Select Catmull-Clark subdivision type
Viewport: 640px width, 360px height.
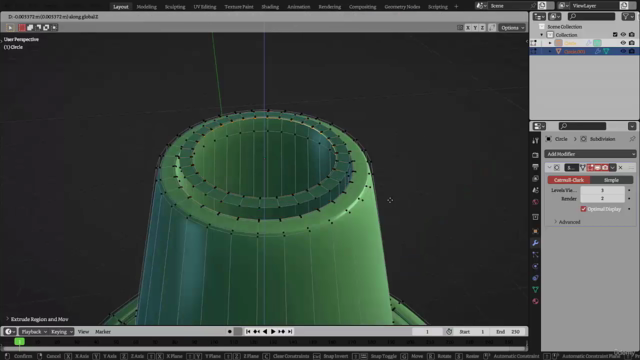point(569,180)
